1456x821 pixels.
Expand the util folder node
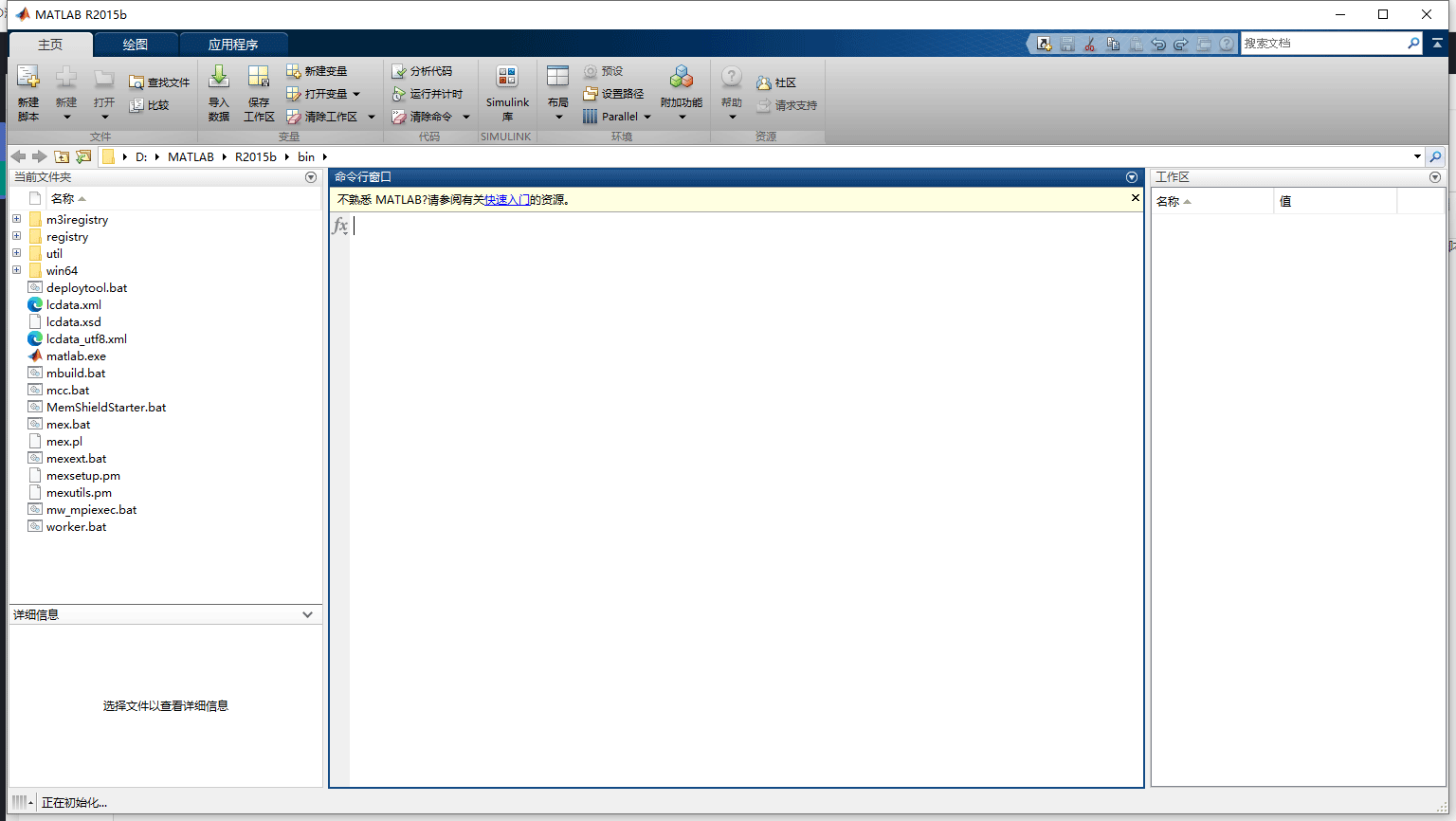[16, 253]
